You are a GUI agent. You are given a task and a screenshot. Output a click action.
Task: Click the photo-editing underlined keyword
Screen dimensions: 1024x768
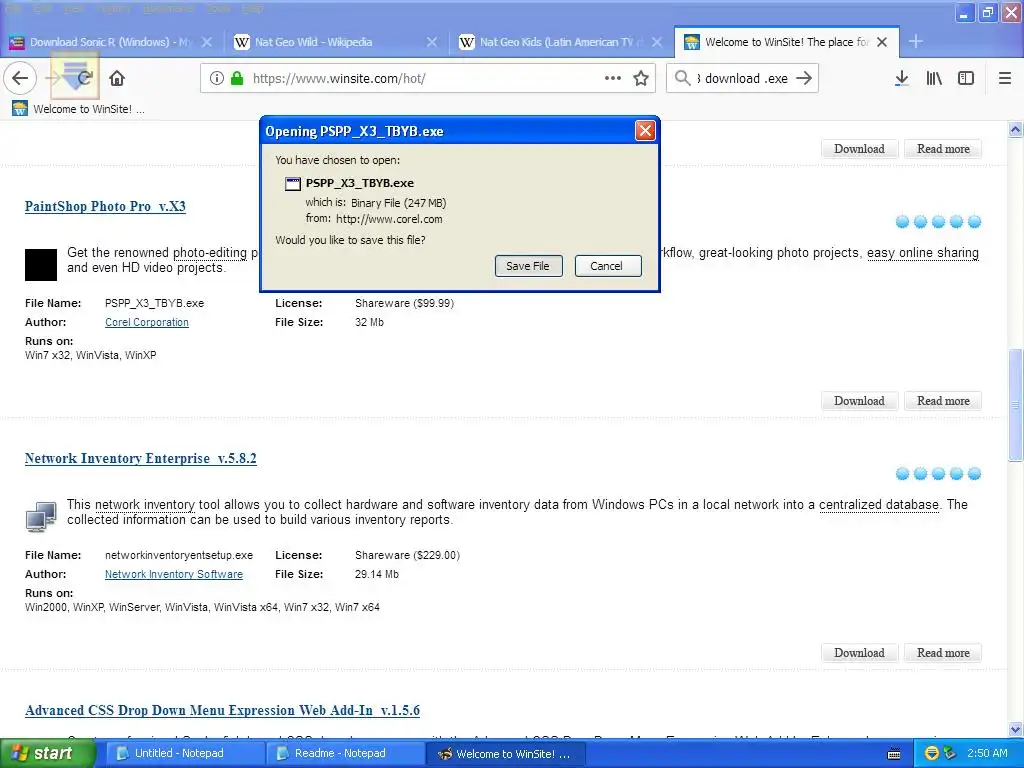click(x=210, y=253)
